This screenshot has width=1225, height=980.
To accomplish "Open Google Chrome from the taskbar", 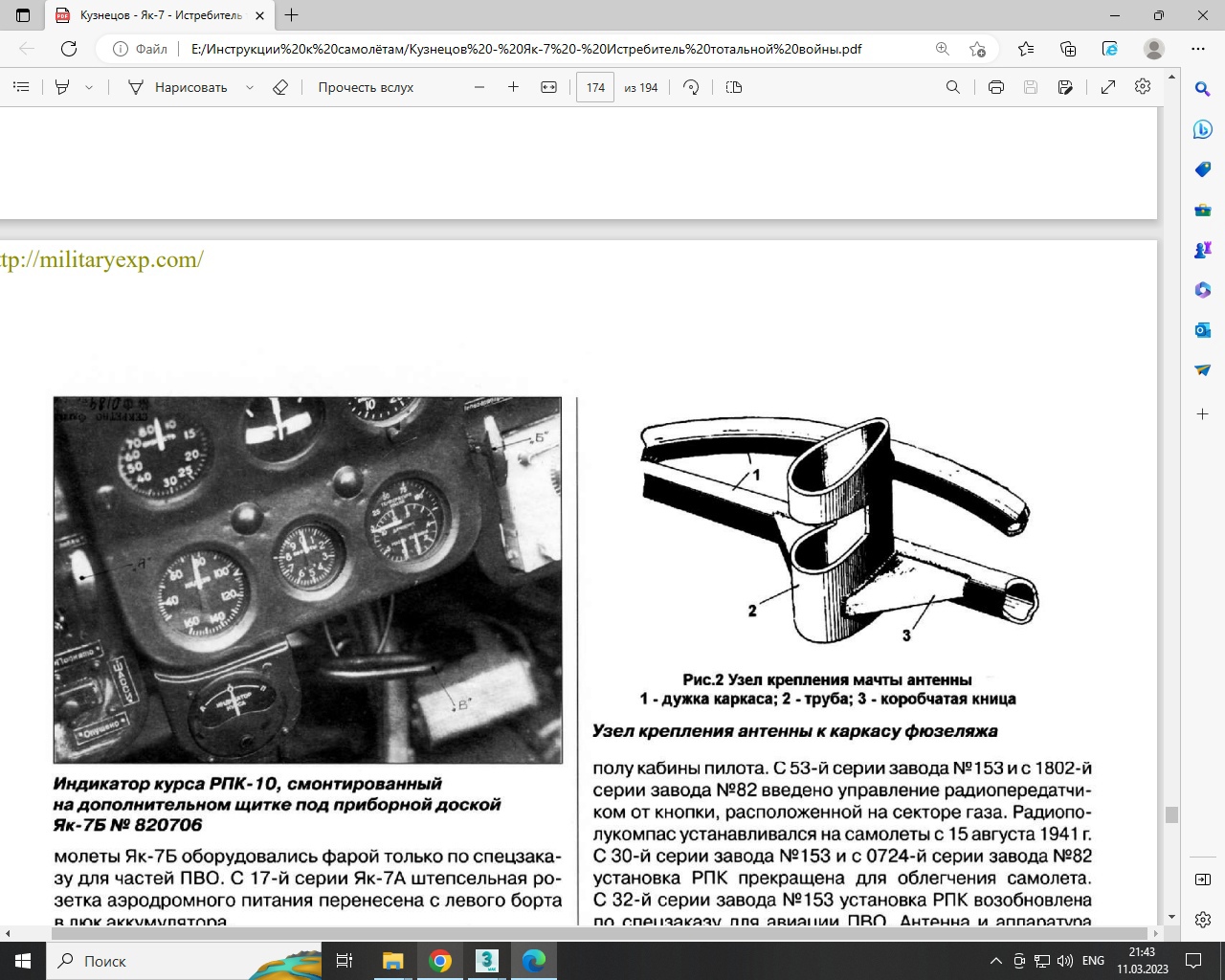I will click(x=440, y=961).
